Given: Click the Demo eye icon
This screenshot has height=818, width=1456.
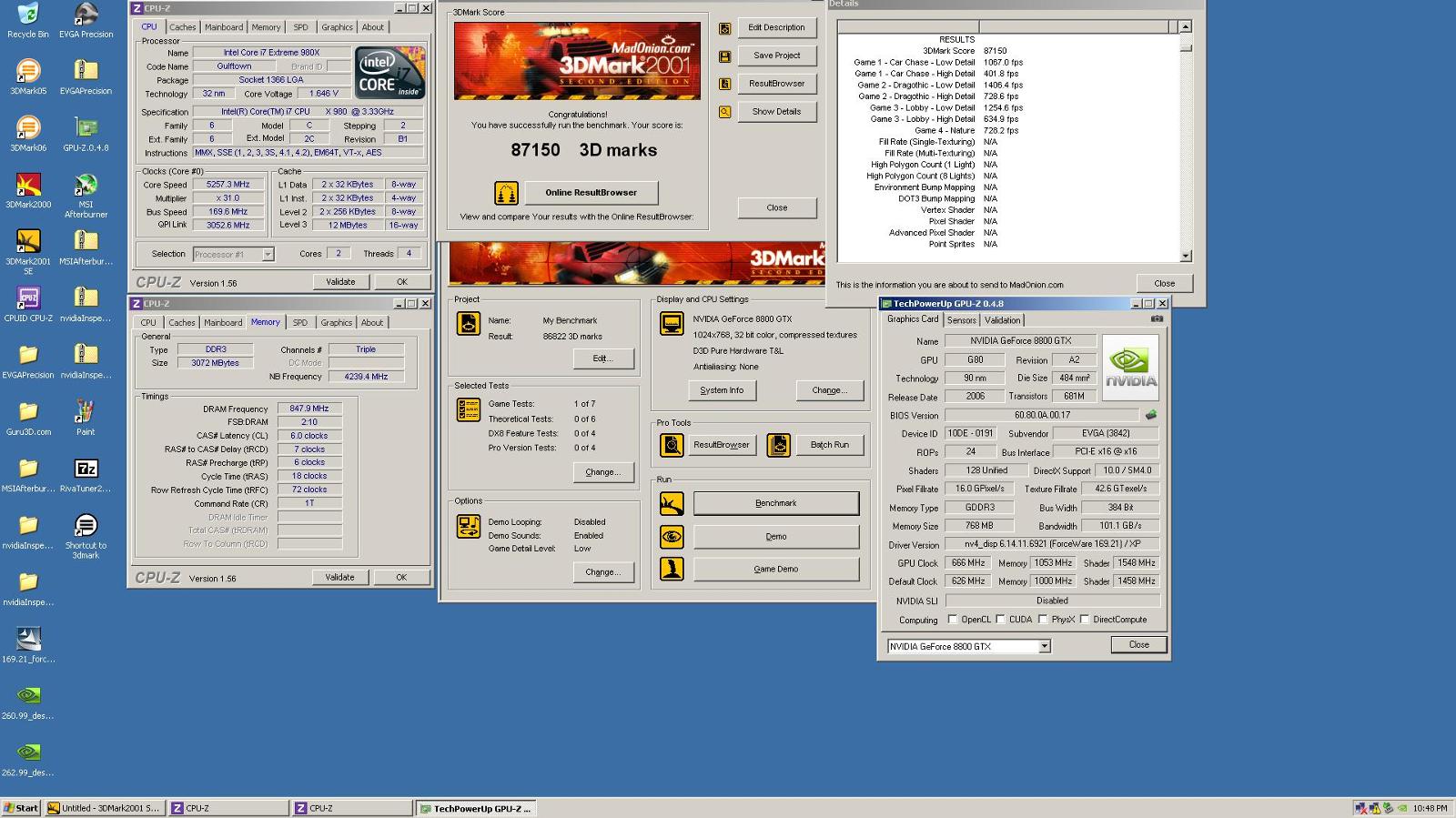Looking at the screenshot, I should (x=672, y=537).
